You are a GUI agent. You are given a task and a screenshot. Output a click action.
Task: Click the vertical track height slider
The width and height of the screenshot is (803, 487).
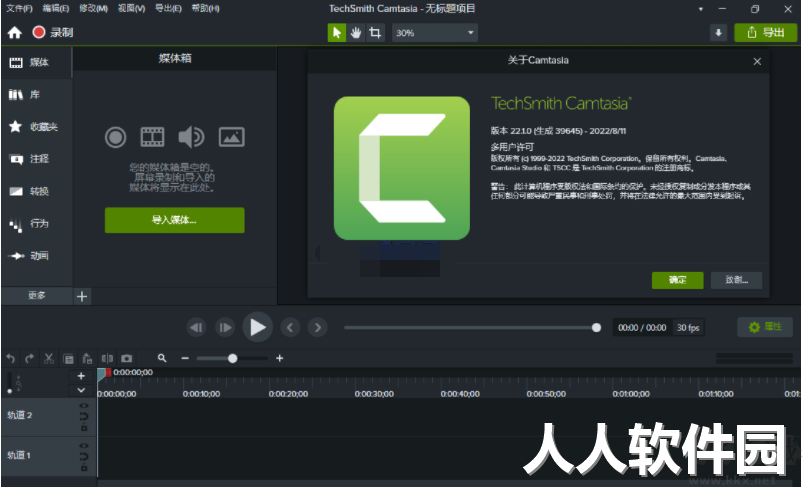point(9,384)
